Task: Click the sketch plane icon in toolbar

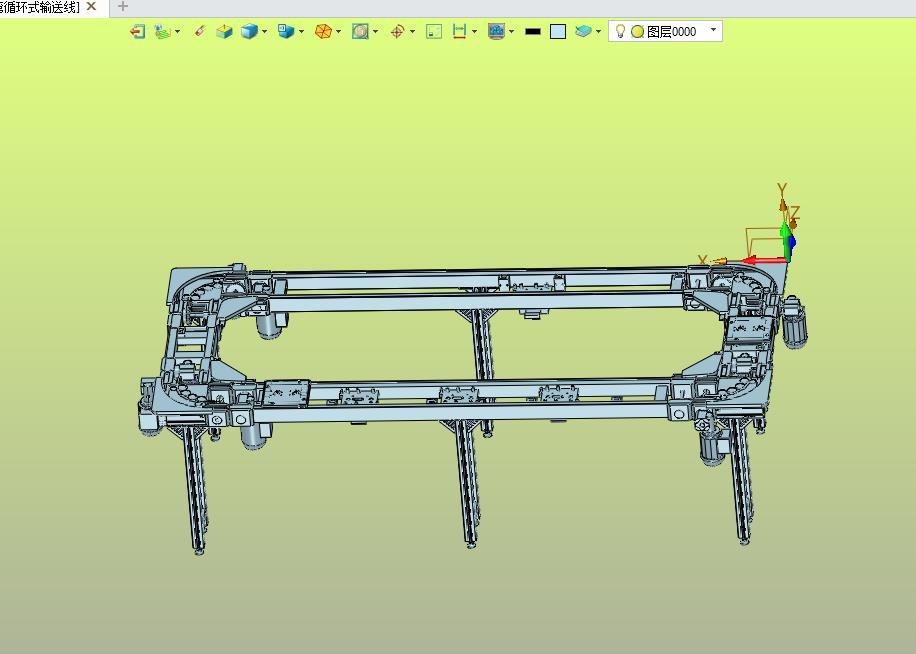Action: (x=163, y=32)
